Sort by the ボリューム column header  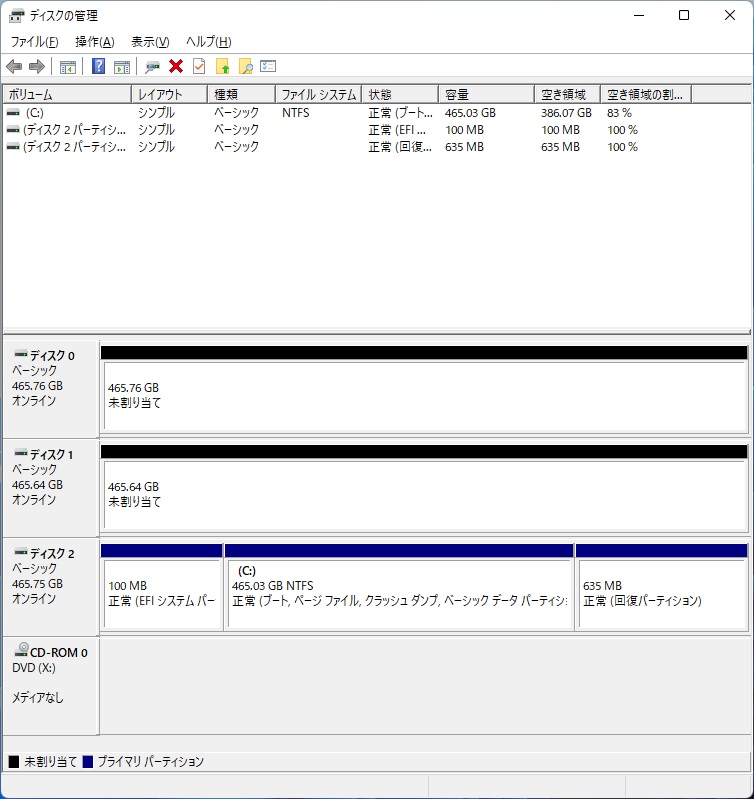pos(67,94)
